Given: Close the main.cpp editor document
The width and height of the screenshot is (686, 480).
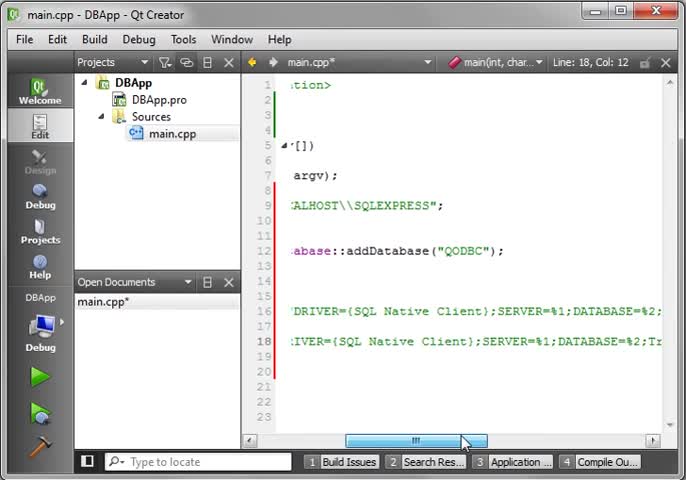Looking at the screenshot, I should 665,63.
